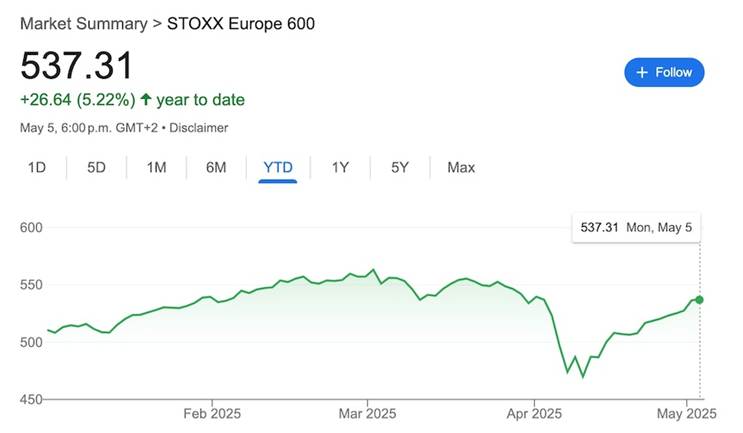This screenshot has width=743, height=433.
Task: Select the 5D time range tab
Action: tap(96, 168)
